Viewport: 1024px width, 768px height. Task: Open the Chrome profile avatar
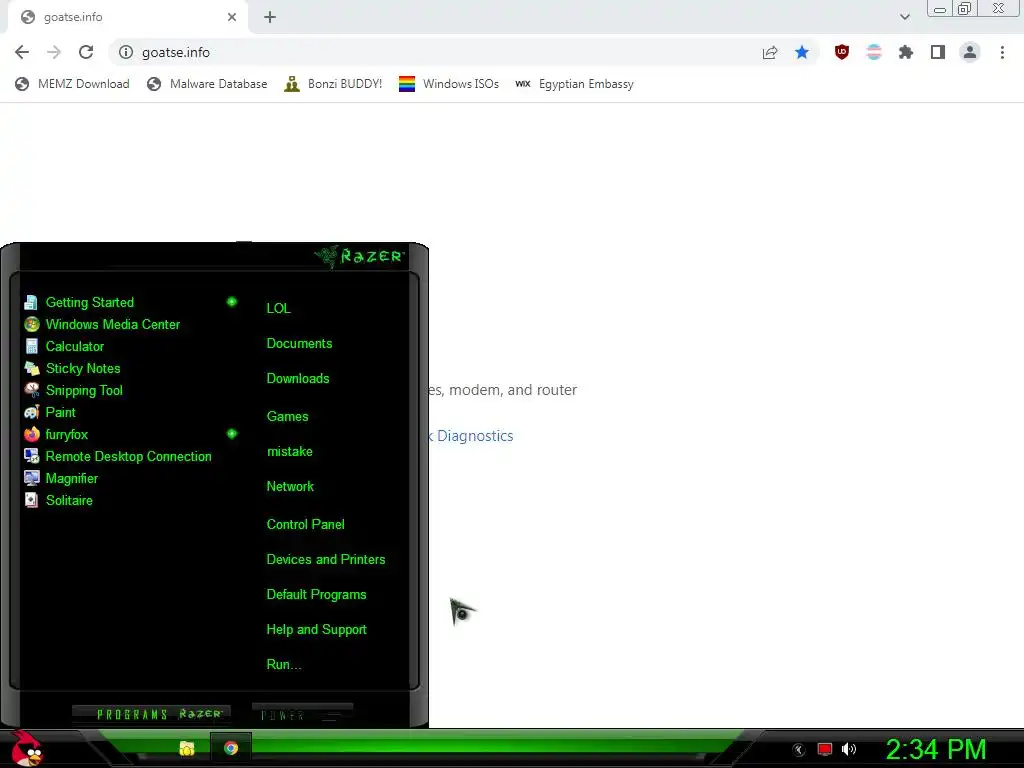coord(970,52)
